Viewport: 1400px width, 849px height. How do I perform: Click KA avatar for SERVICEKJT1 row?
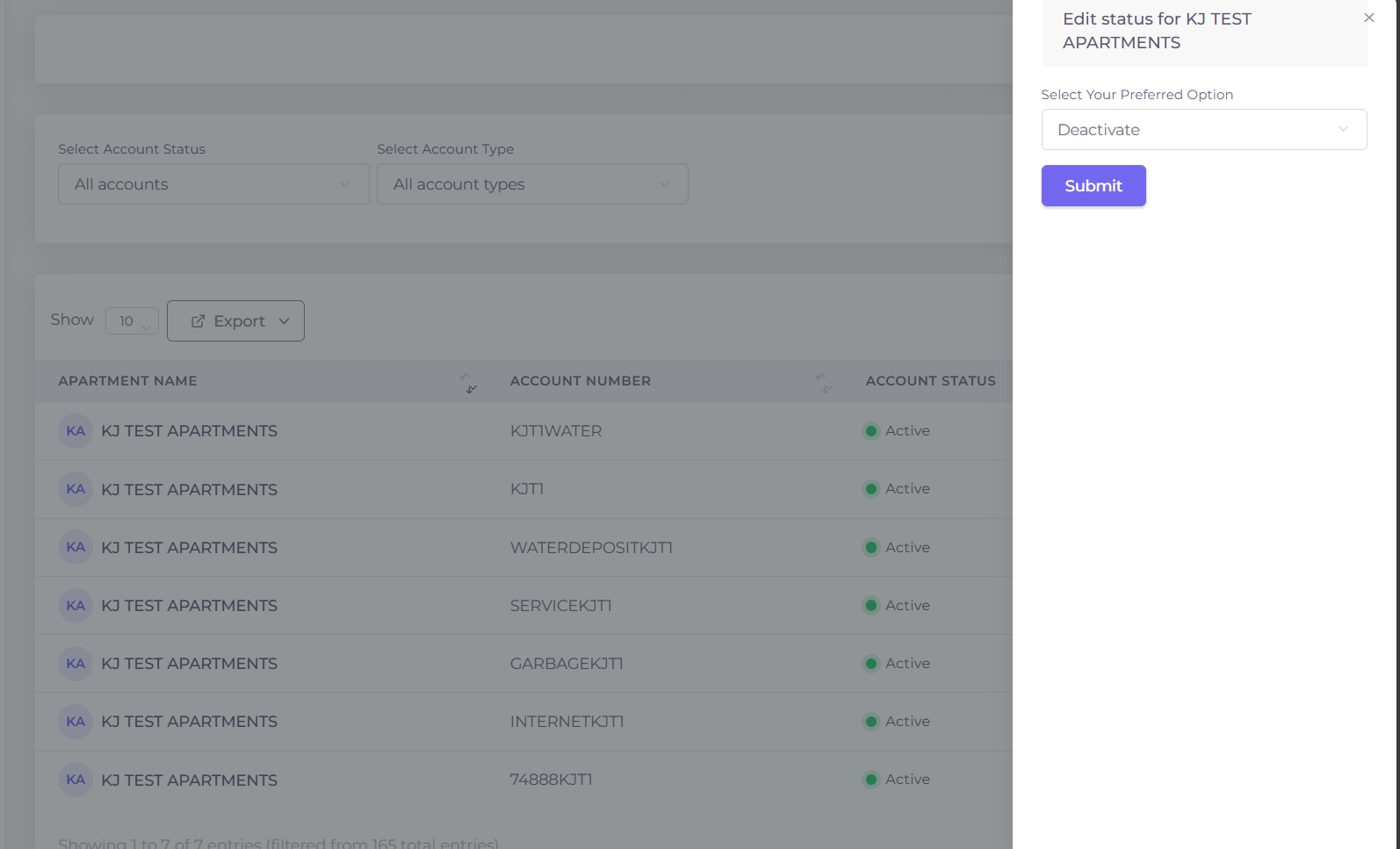(76, 606)
